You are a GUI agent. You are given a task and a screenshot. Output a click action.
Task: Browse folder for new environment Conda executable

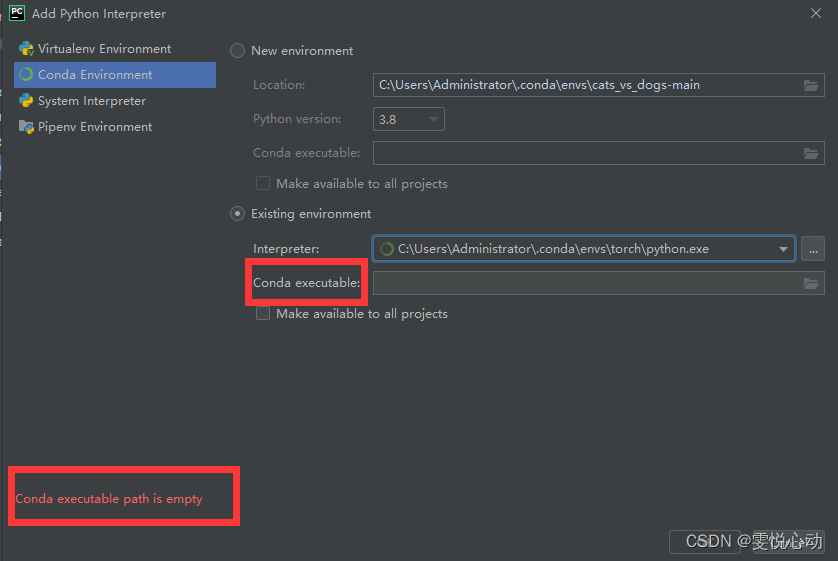click(811, 153)
